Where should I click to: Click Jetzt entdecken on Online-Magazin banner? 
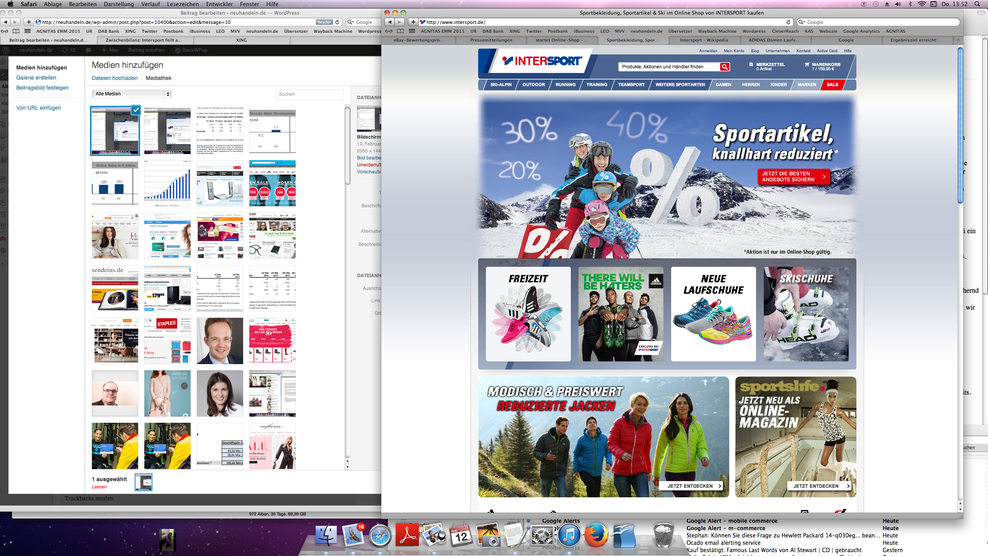pos(819,486)
